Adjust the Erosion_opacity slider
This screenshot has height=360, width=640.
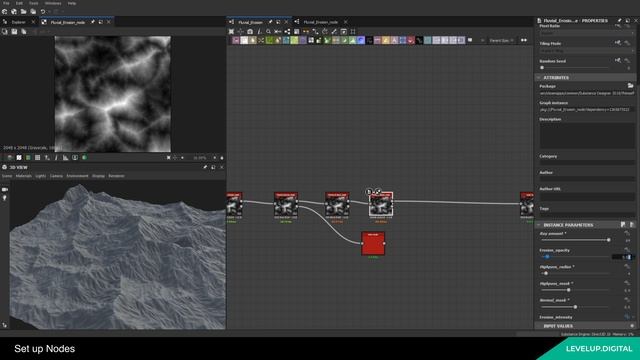[x=575, y=257]
